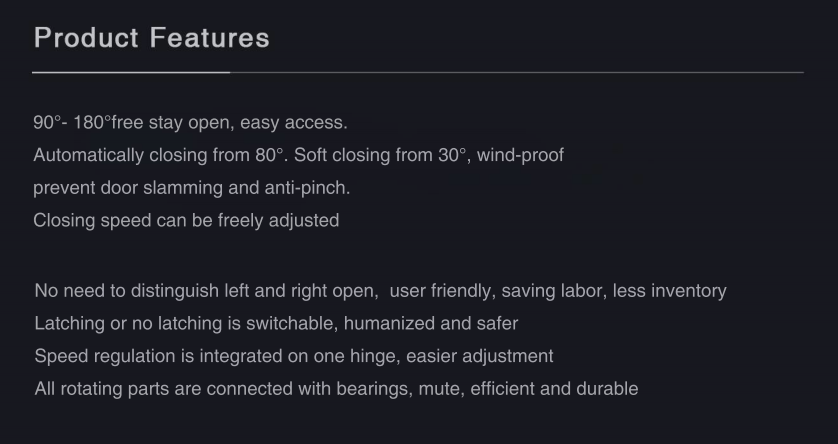Click the Product Features heading
Image resolution: width=838 pixels, height=444 pixels.
[x=152, y=38]
